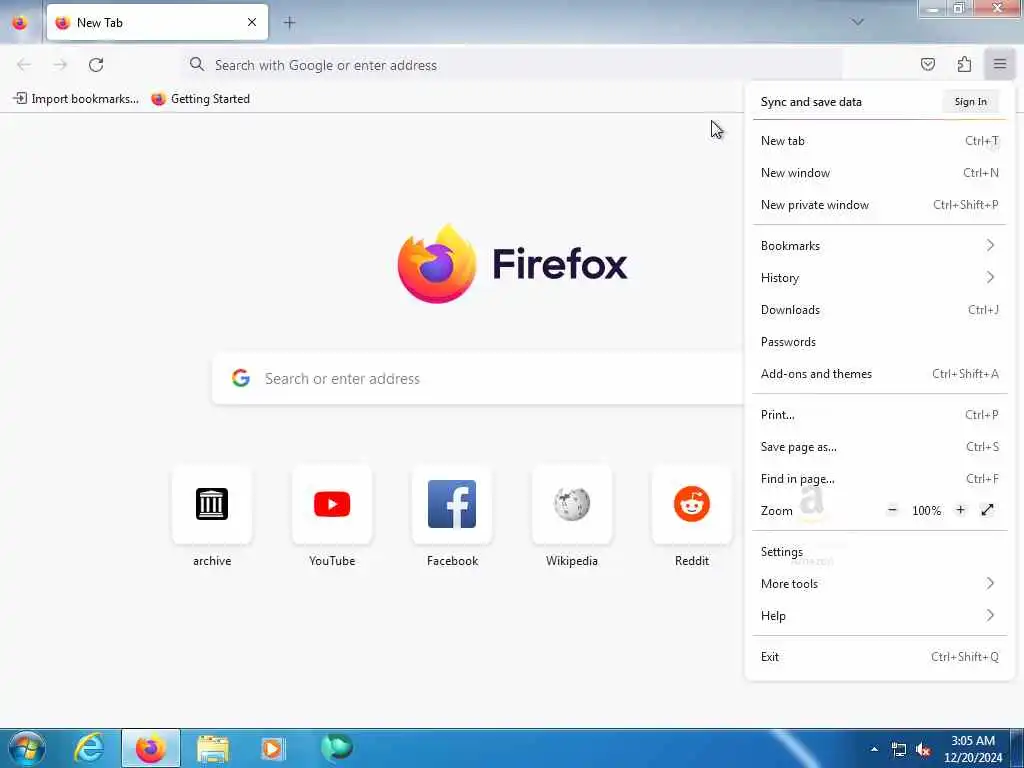Choose New tab from the menu

coord(879,140)
